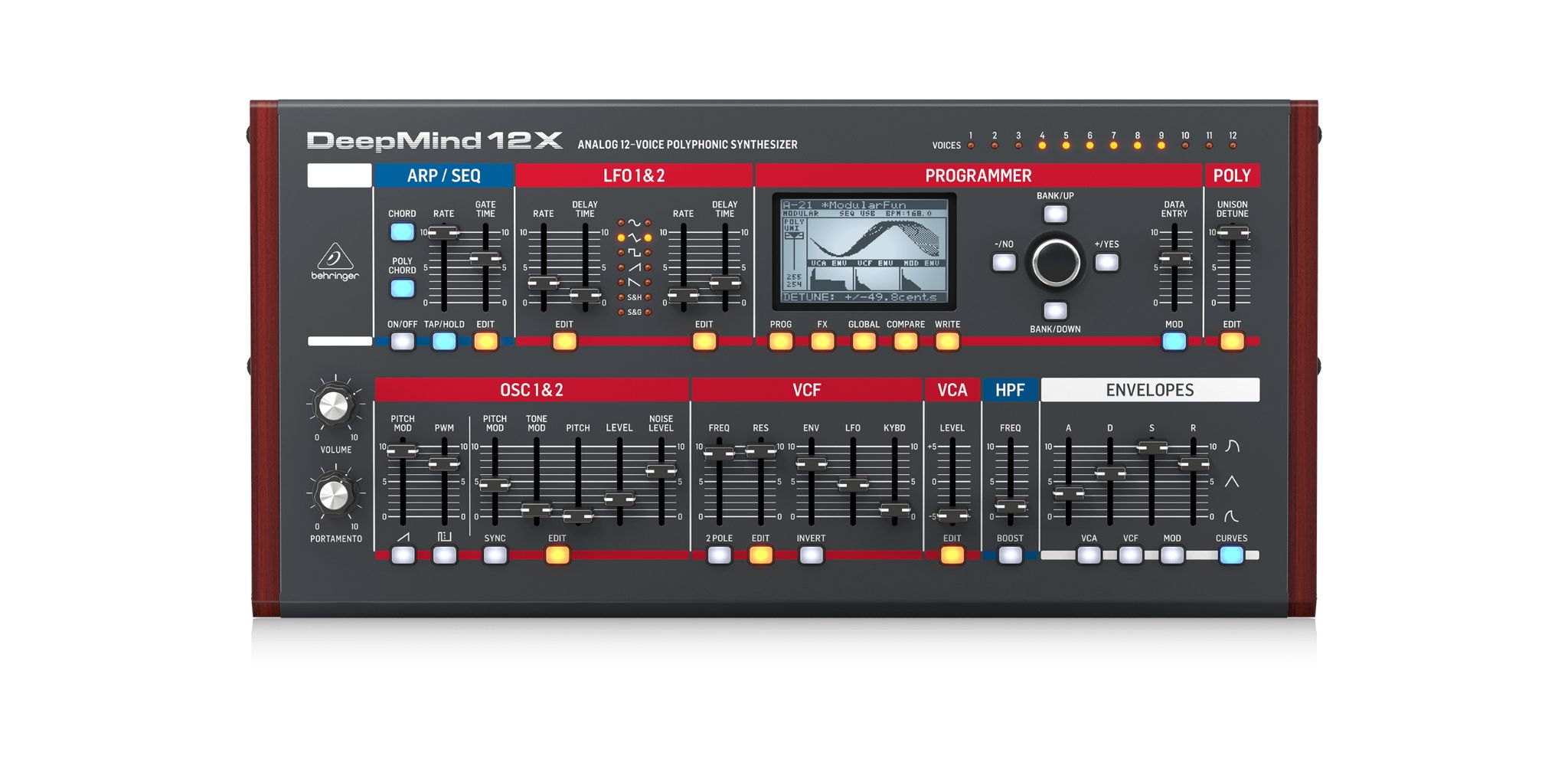Toggle the ARP/SEQ ON/OFF button

pyautogui.click(x=402, y=342)
